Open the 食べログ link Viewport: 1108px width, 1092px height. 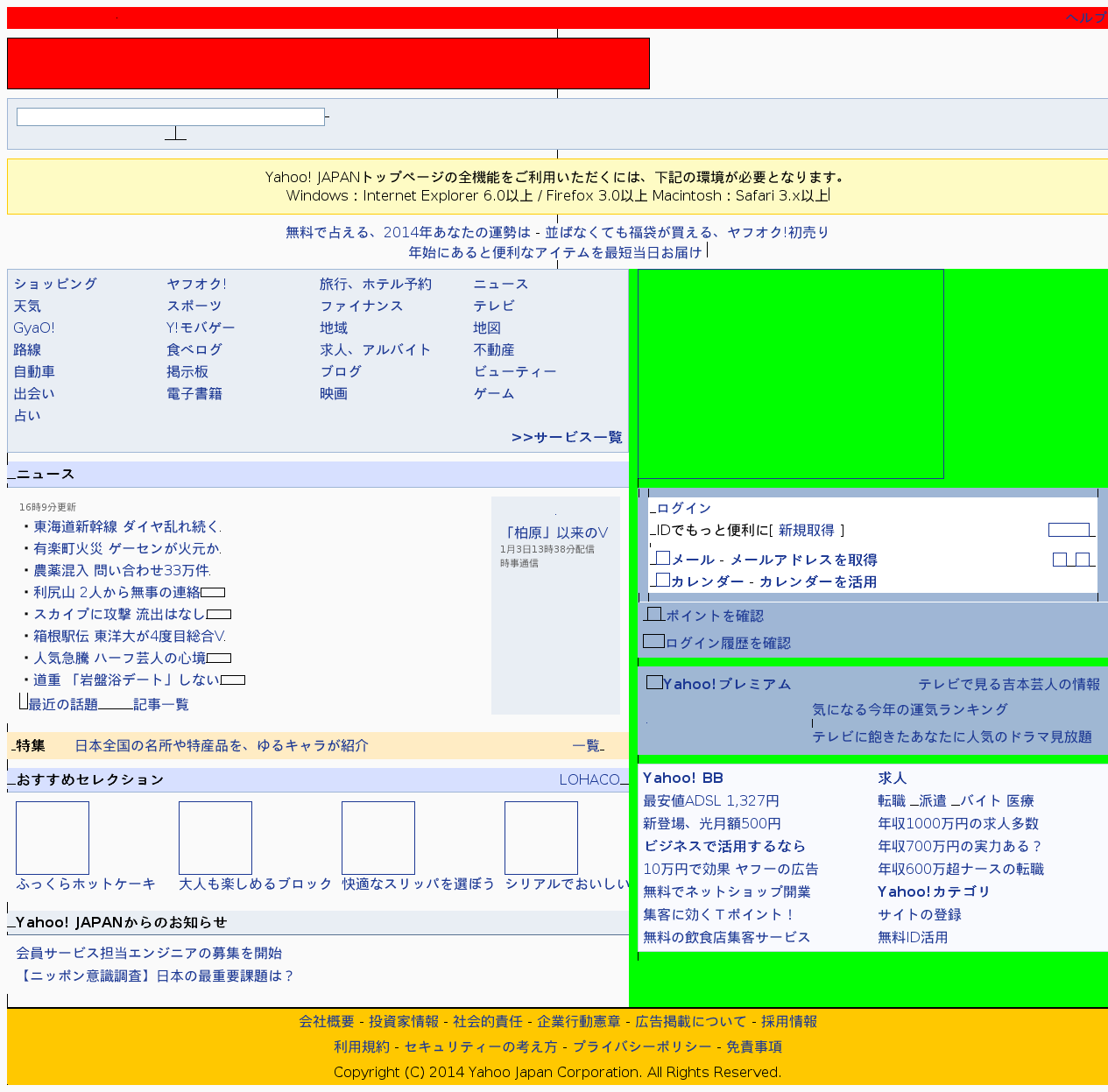[x=194, y=349]
